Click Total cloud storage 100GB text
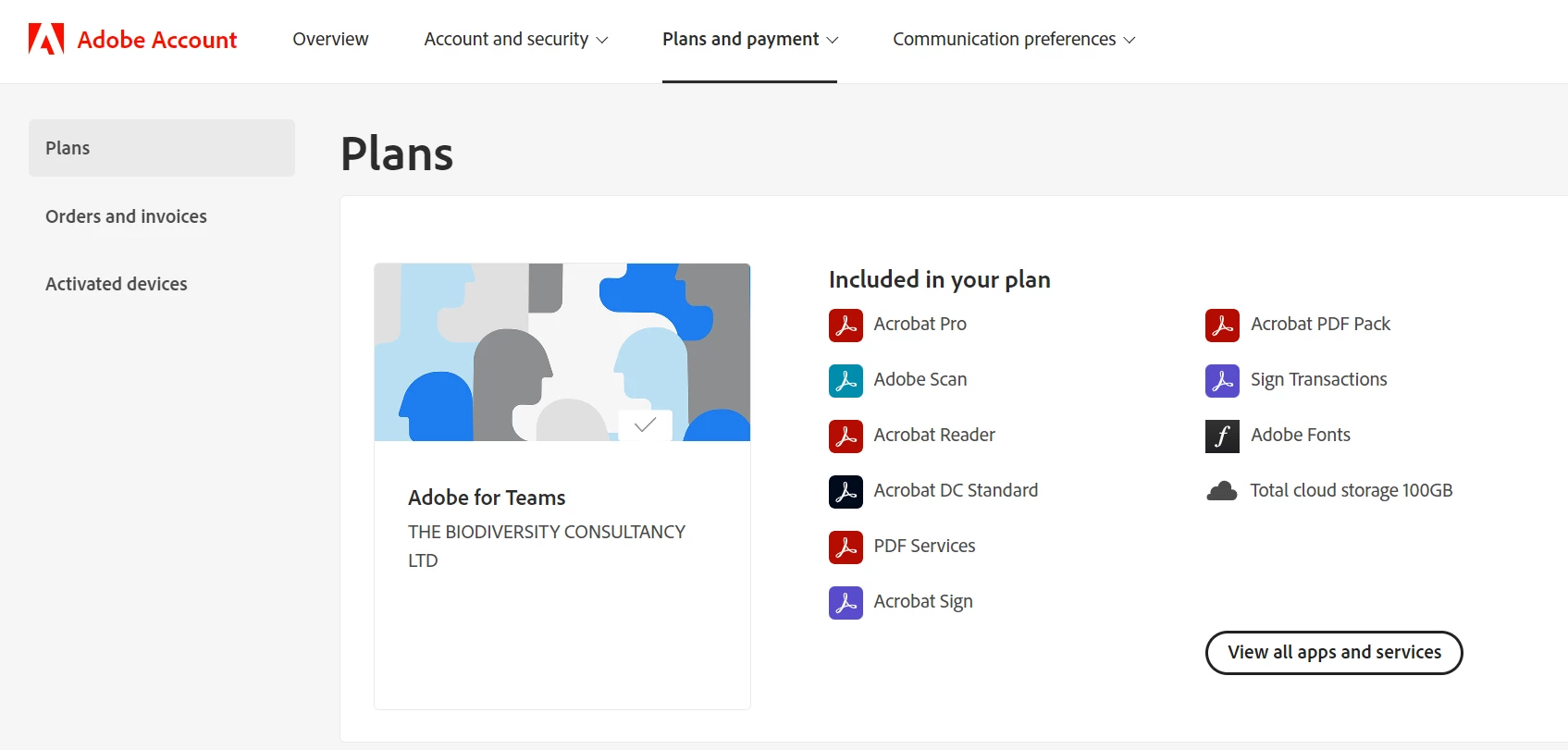 click(1352, 491)
